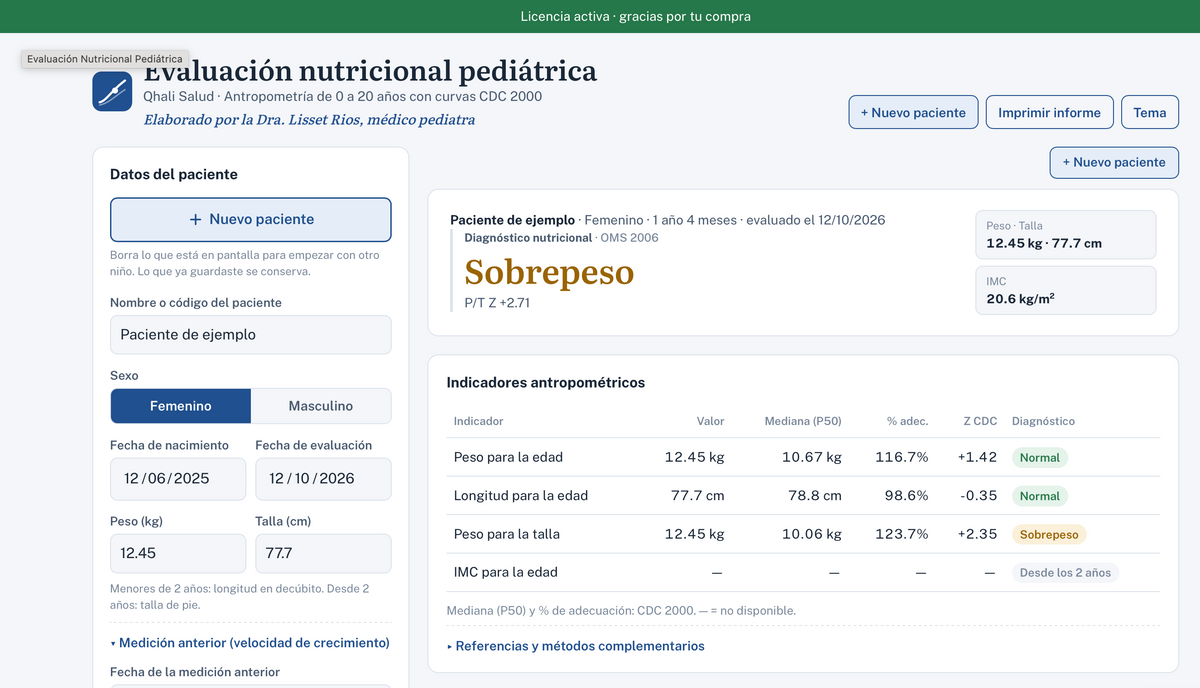Click the Diagnóstico column header
This screenshot has height=688, width=1200.
pos(1043,421)
